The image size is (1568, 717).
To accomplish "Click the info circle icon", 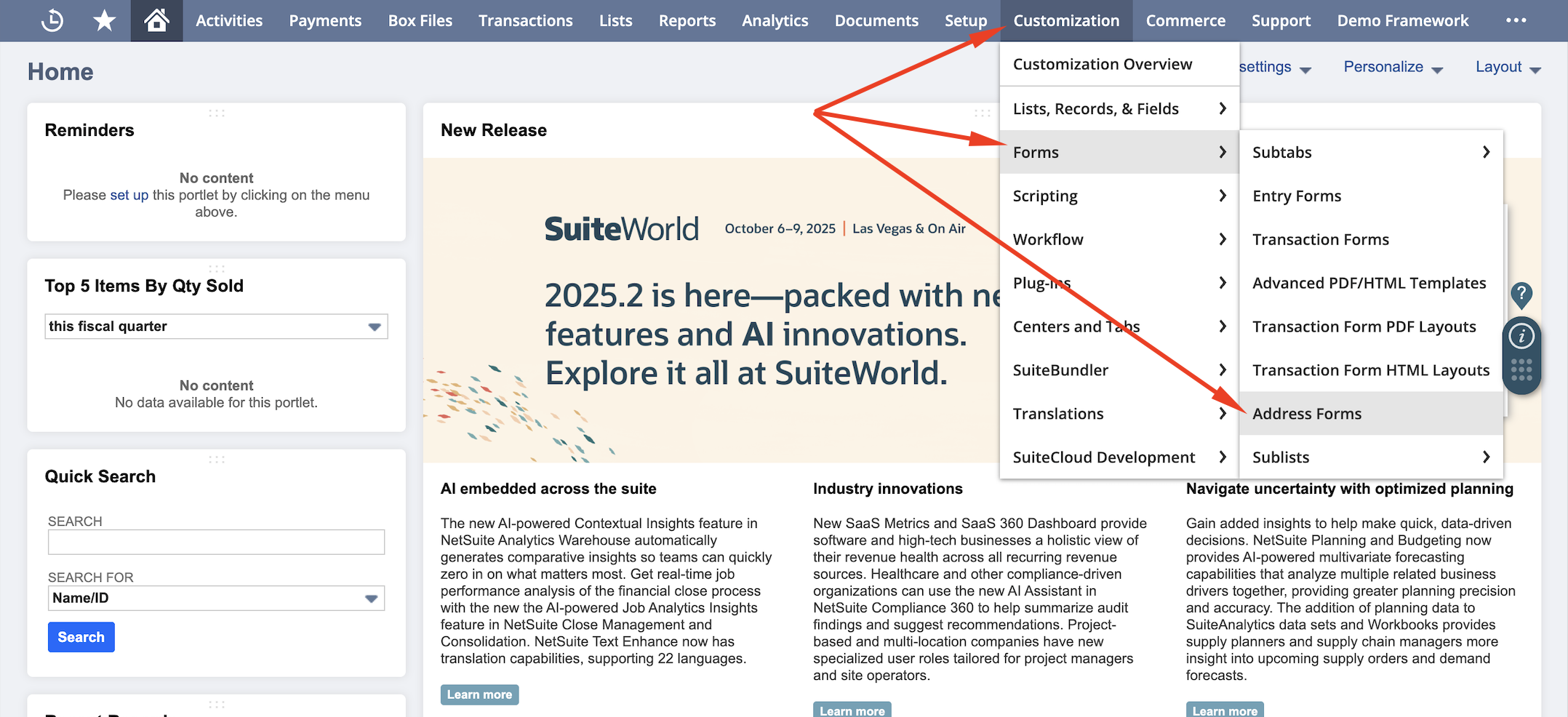I will (1521, 336).
